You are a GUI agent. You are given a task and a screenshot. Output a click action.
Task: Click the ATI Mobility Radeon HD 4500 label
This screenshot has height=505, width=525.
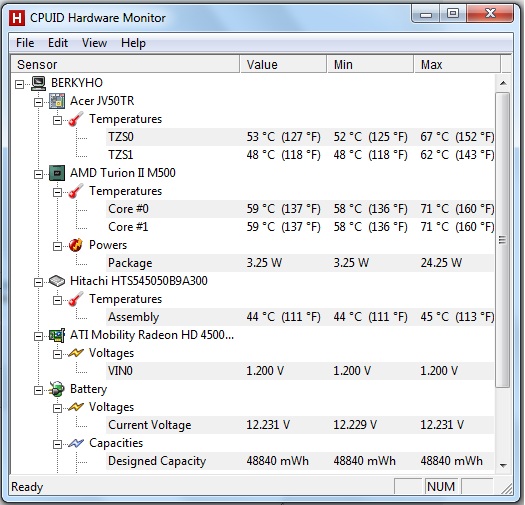(x=152, y=335)
